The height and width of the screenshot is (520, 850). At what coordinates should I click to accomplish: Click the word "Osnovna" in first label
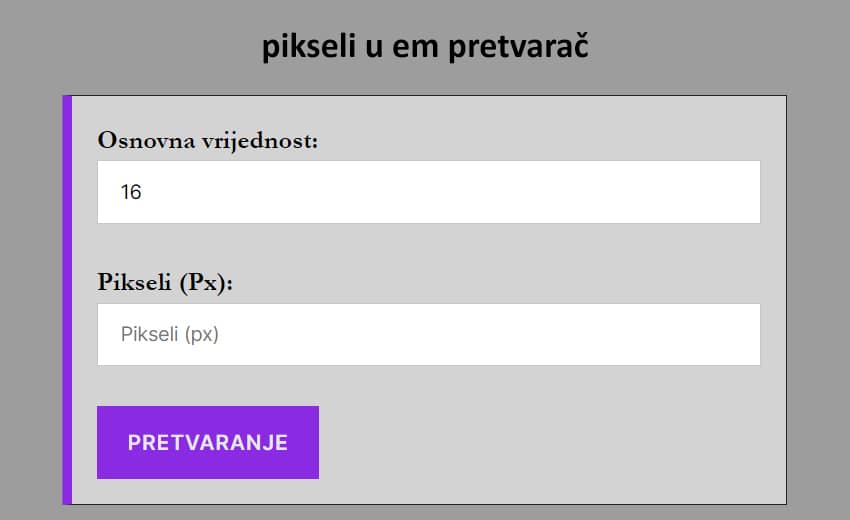click(139, 140)
